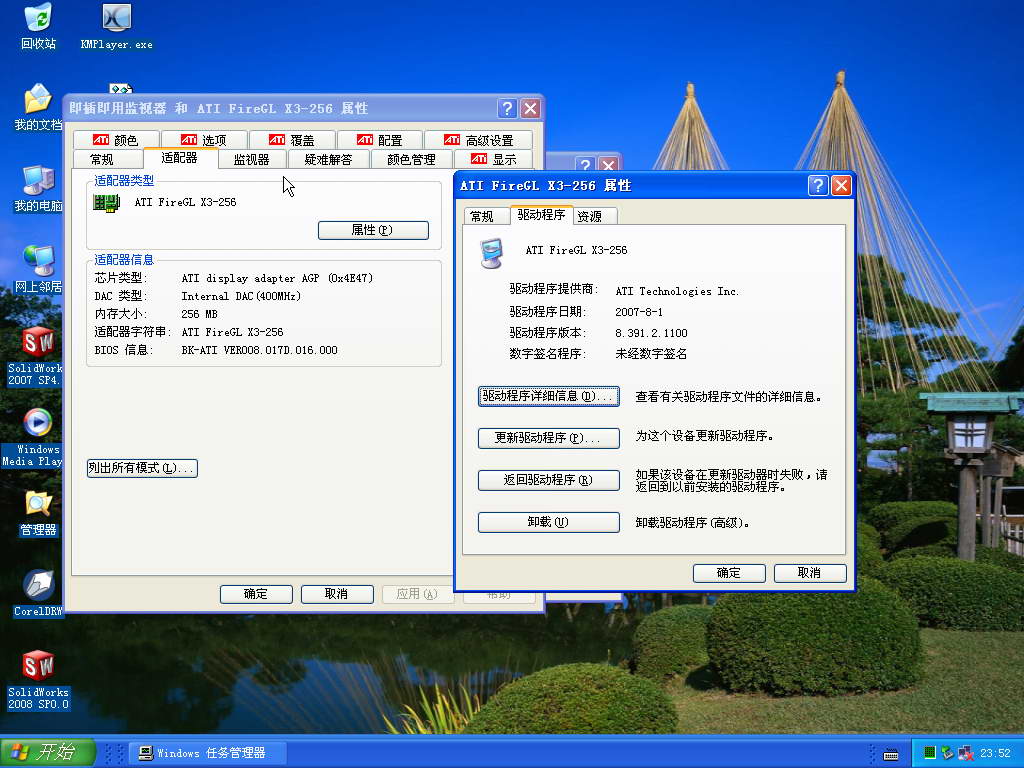Click the 列出所有模式(L)... button
Image resolution: width=1024 pixels, height=768 pixels.
[142, 468]
